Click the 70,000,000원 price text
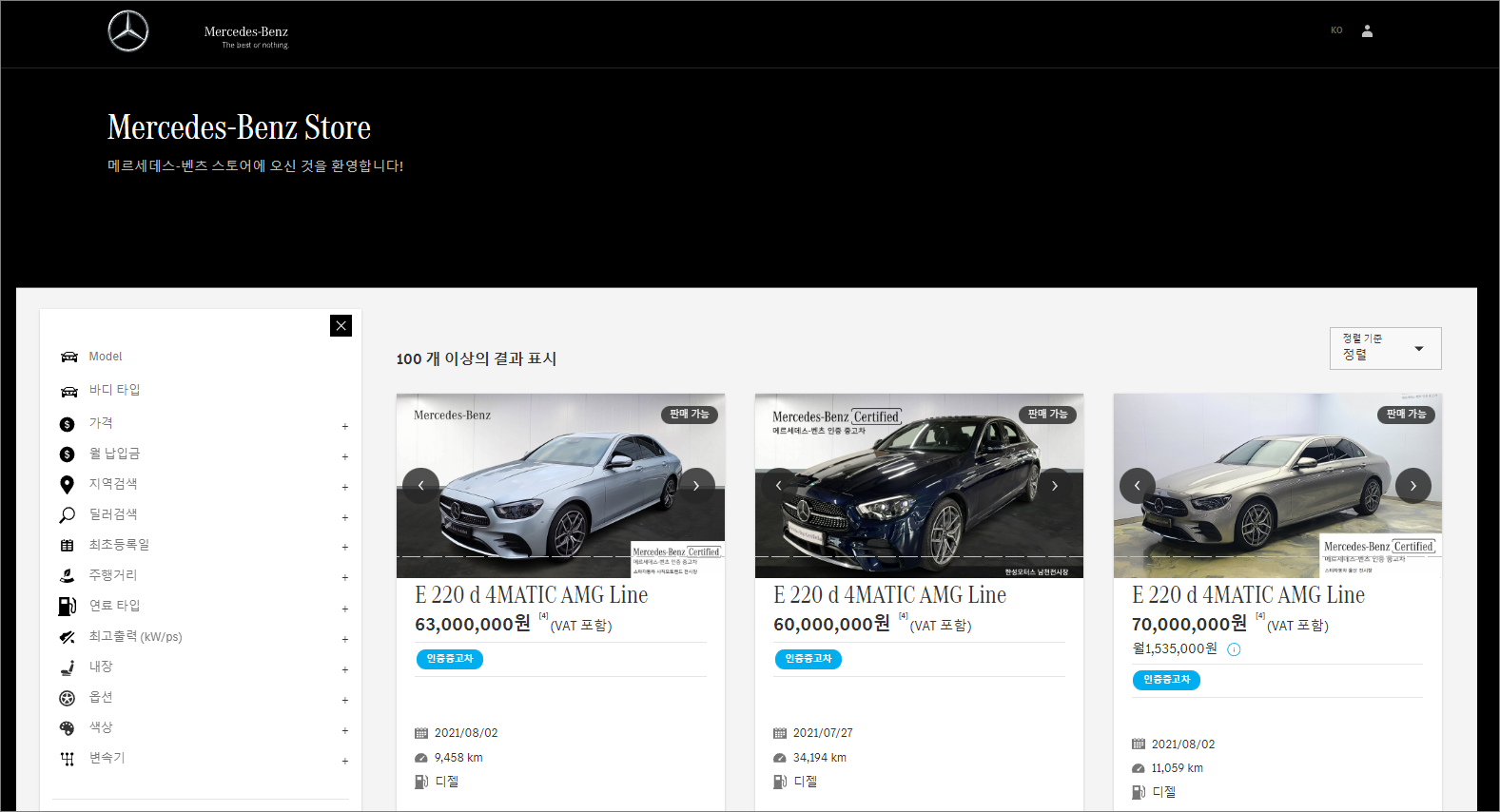This screenshot has height=812, width=1500. coord(1189,625)
